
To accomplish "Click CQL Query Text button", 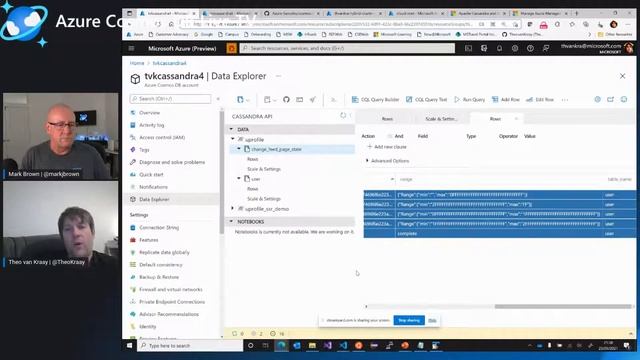I will (x=427, y=100).
